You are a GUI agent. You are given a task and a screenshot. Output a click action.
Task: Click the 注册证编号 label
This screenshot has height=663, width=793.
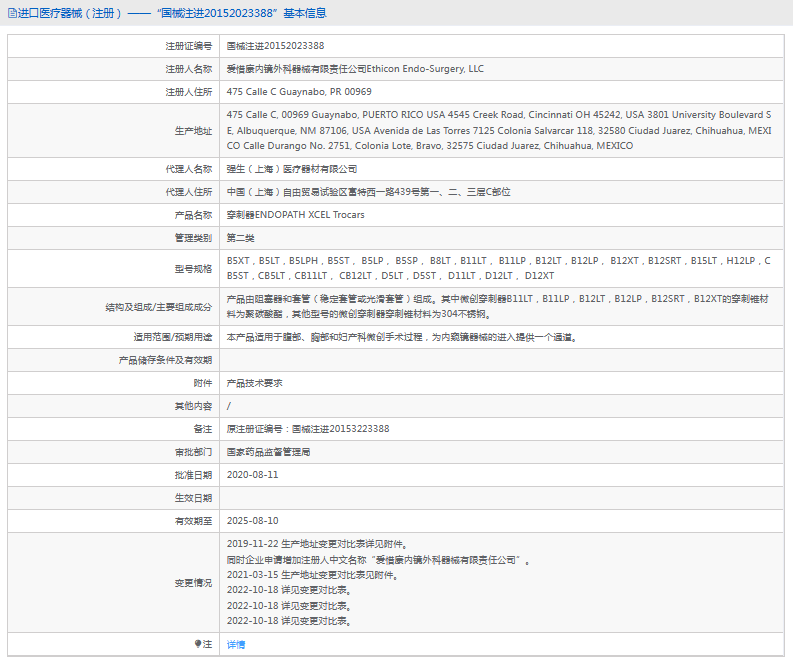[x=189, y=46]
